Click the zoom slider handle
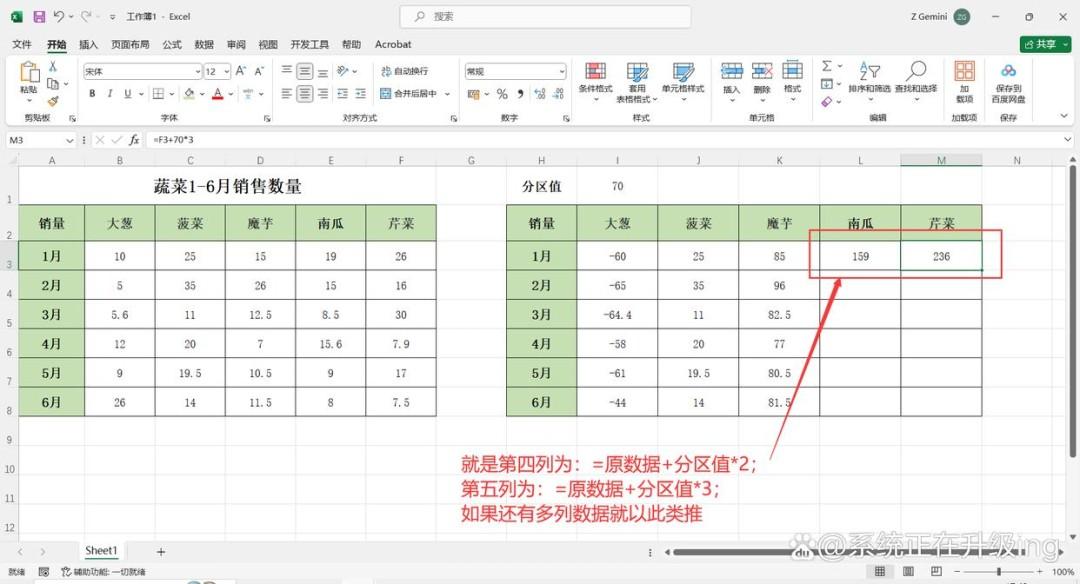This screenshot has width=1080, height=584. 999,572
